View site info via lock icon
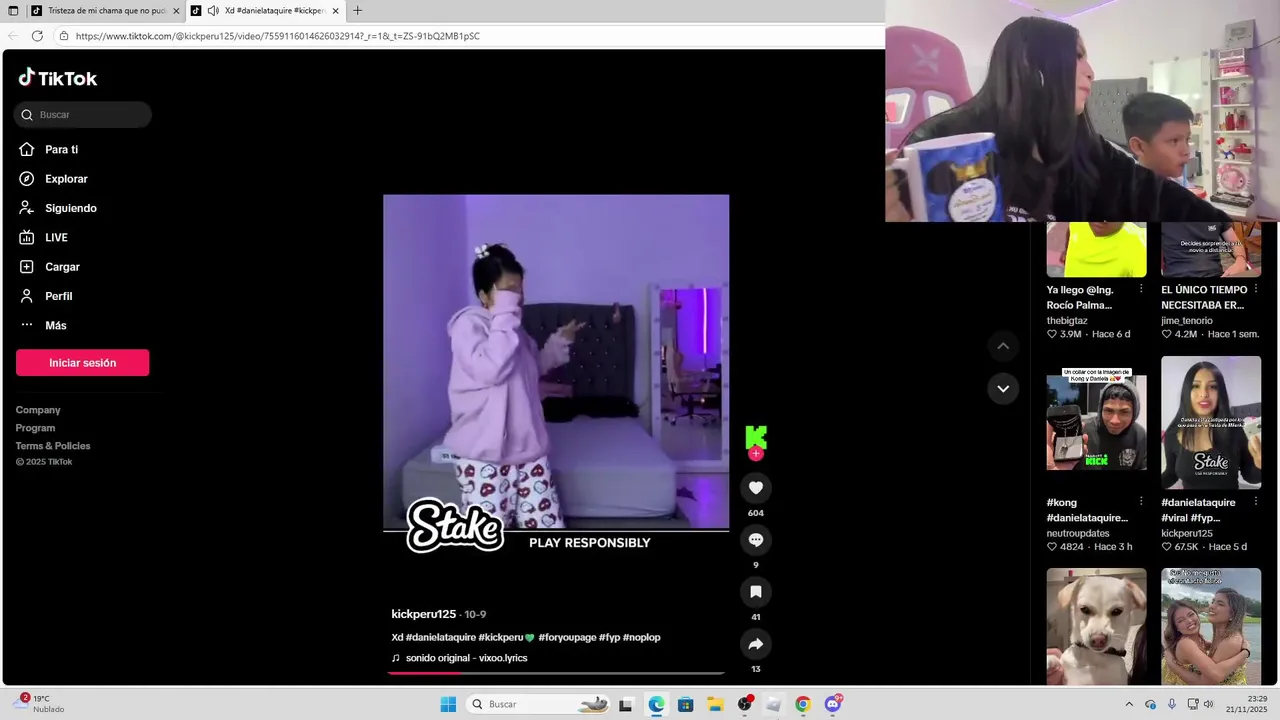The height and width of the screenshot is (720, 1280). point(64,36)
